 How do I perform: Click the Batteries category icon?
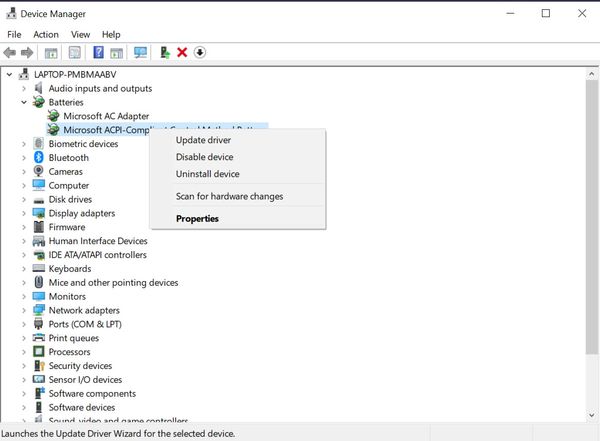coord(39,102)
